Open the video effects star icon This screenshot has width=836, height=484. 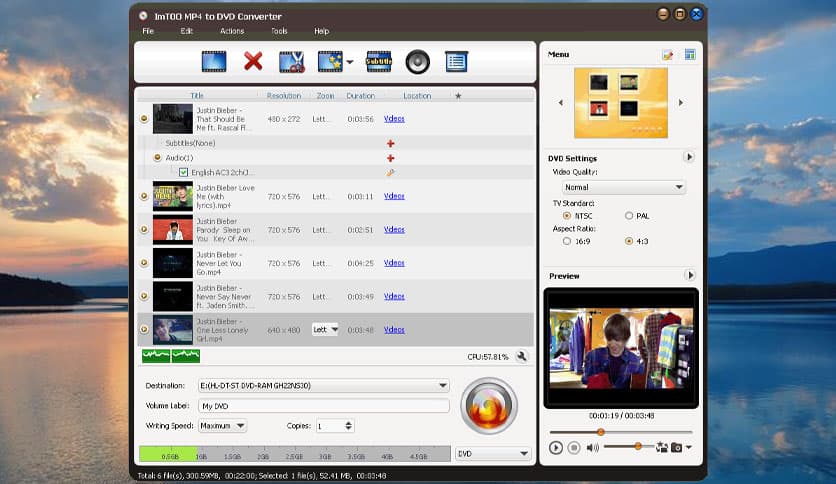tap(331, 62)
